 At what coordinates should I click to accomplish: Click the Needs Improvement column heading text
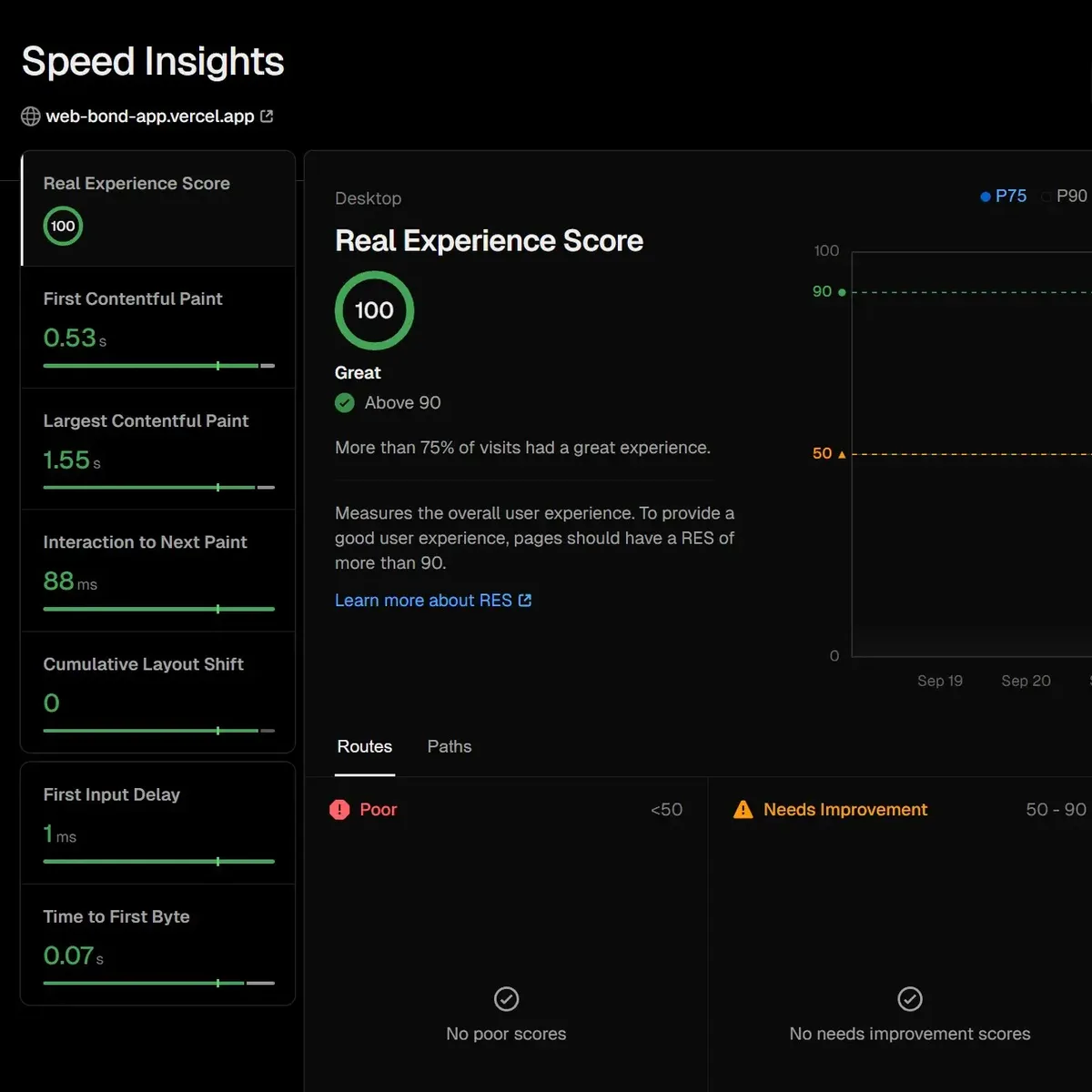coord(845,810)
